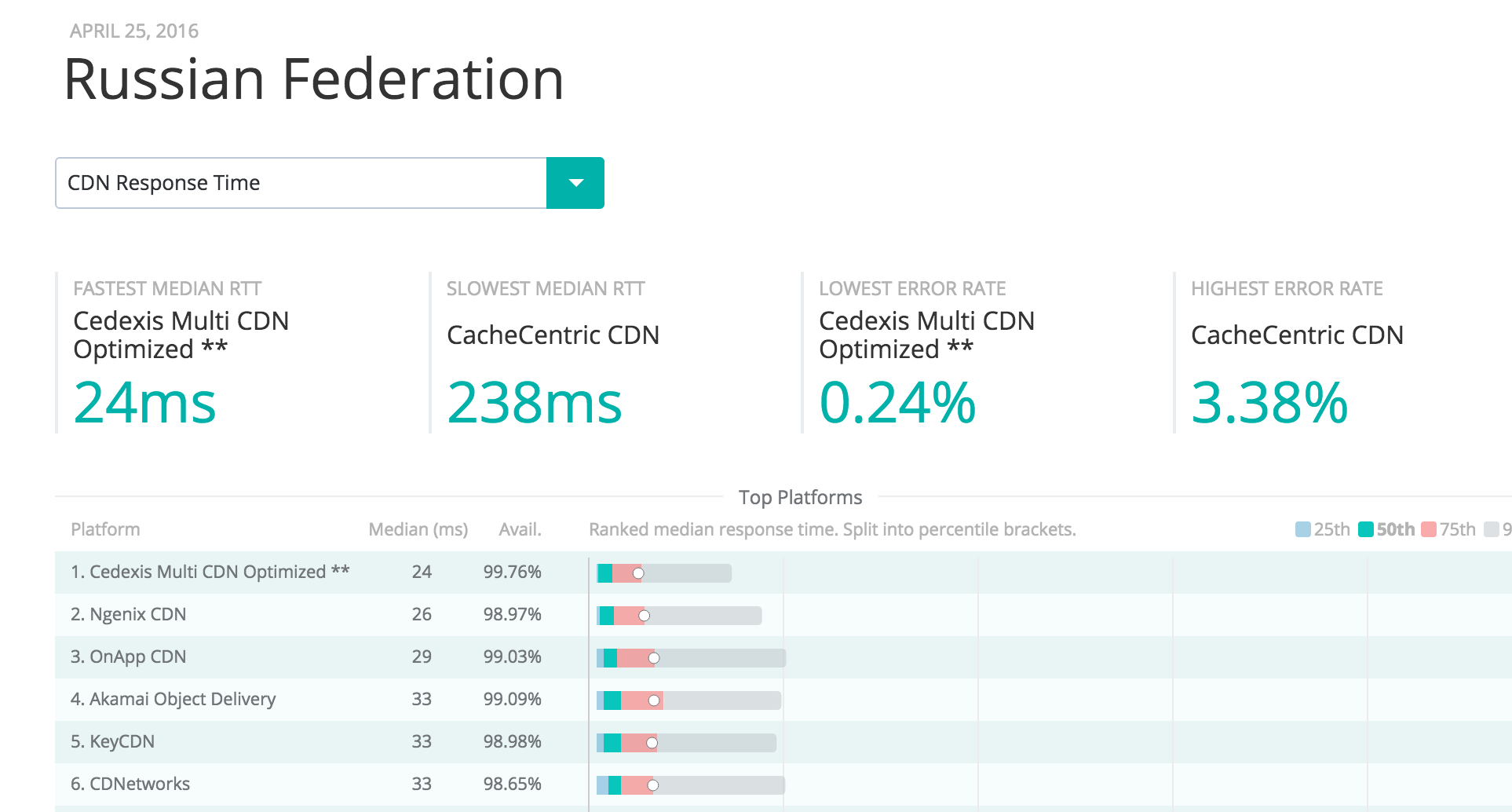Click the median marker on CDNetworks bar
1512x812 pixels.
coord(652,785)
